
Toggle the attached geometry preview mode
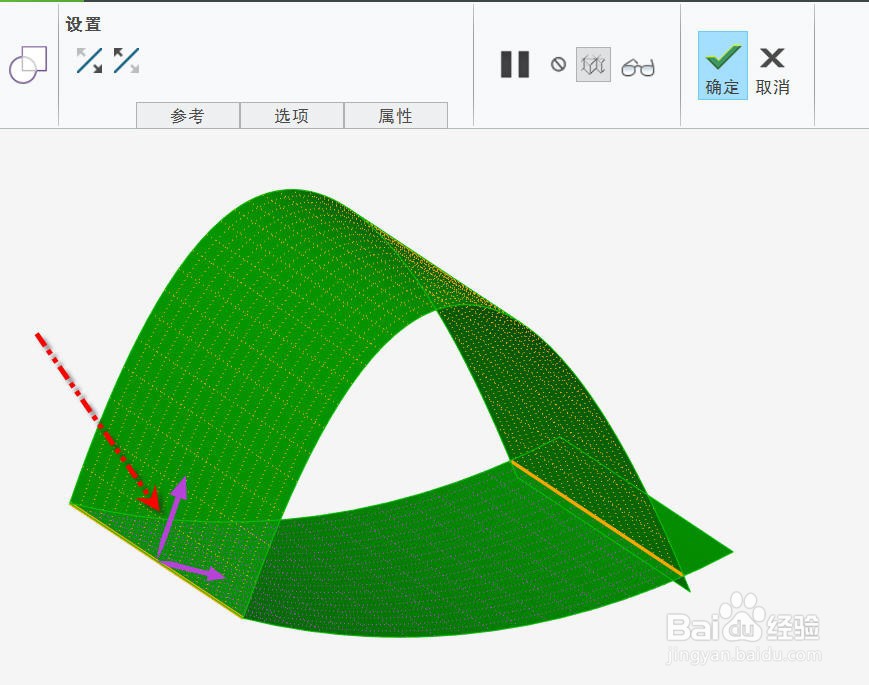(x=594, y=65)
